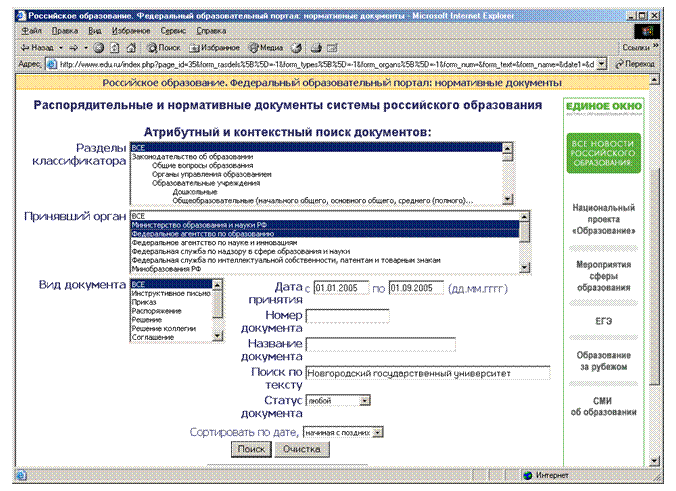Screen dimensions: 676x491
Task: Open the Правка menu
Action: coord(65,31)
